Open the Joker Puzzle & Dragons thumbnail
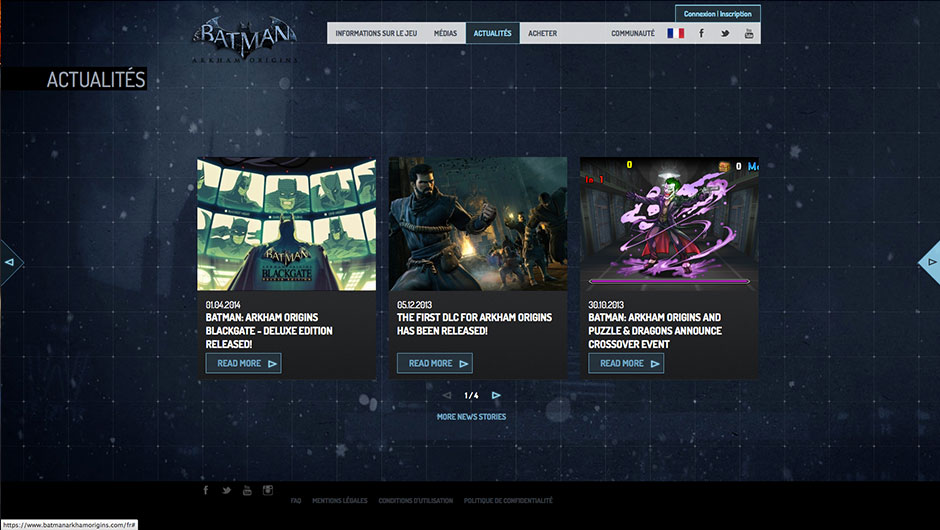940x530 pixels. (x=669, y=224)
